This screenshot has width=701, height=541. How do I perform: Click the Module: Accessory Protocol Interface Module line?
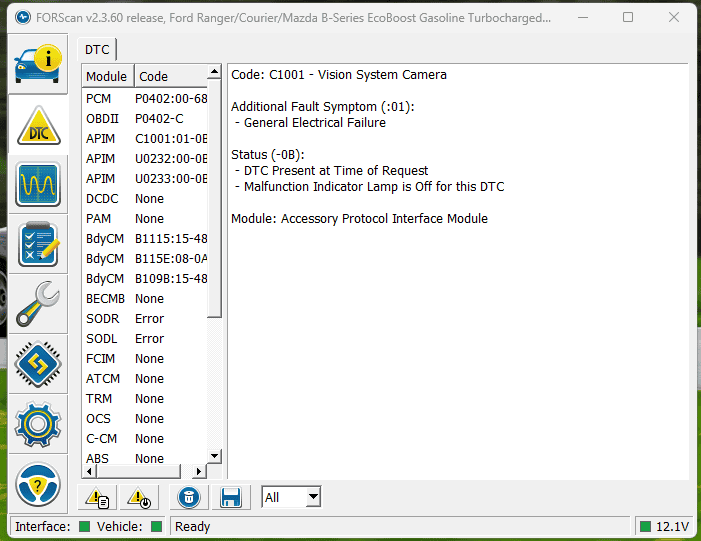[x=359, y=219]
